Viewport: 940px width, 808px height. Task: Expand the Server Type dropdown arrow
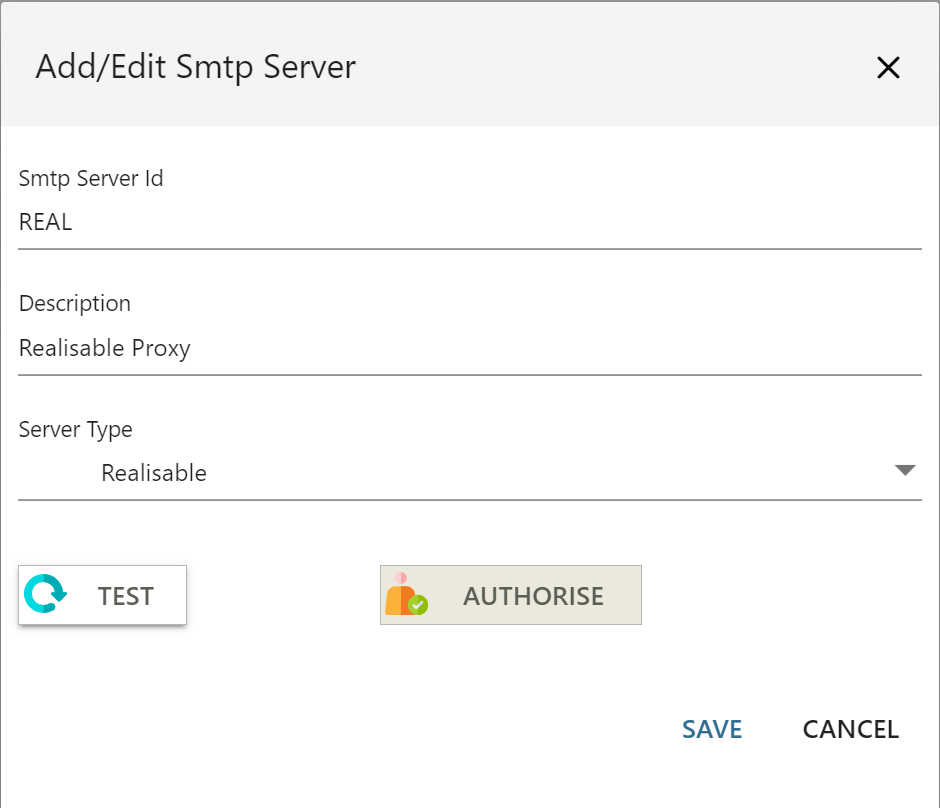pyautogui.click(x=905, y=470)
